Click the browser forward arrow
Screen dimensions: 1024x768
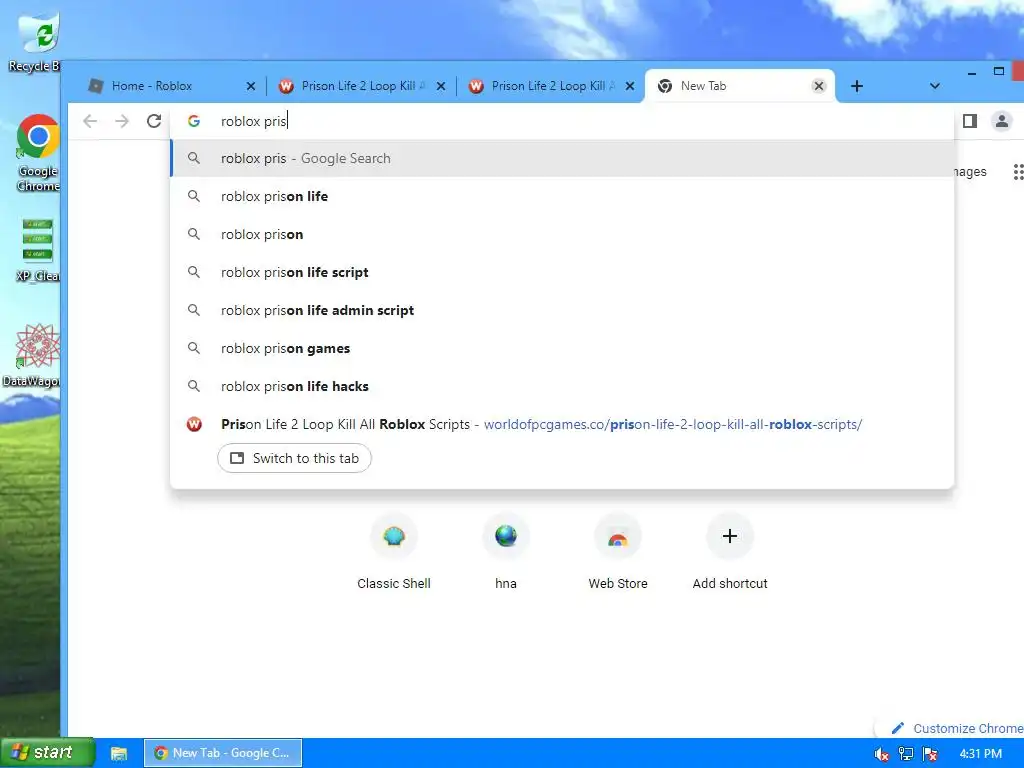click(x=121, y=121)
